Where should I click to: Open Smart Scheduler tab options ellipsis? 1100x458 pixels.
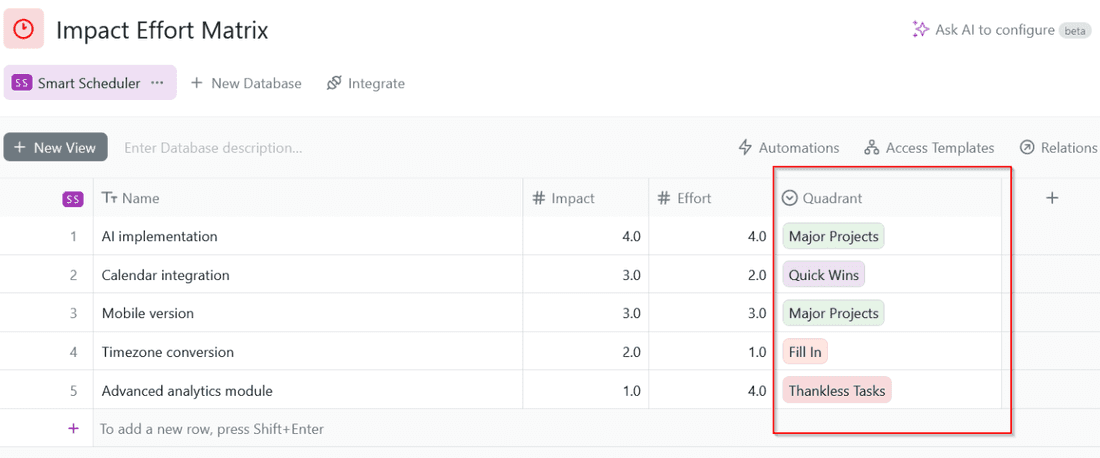click(157, 83)
